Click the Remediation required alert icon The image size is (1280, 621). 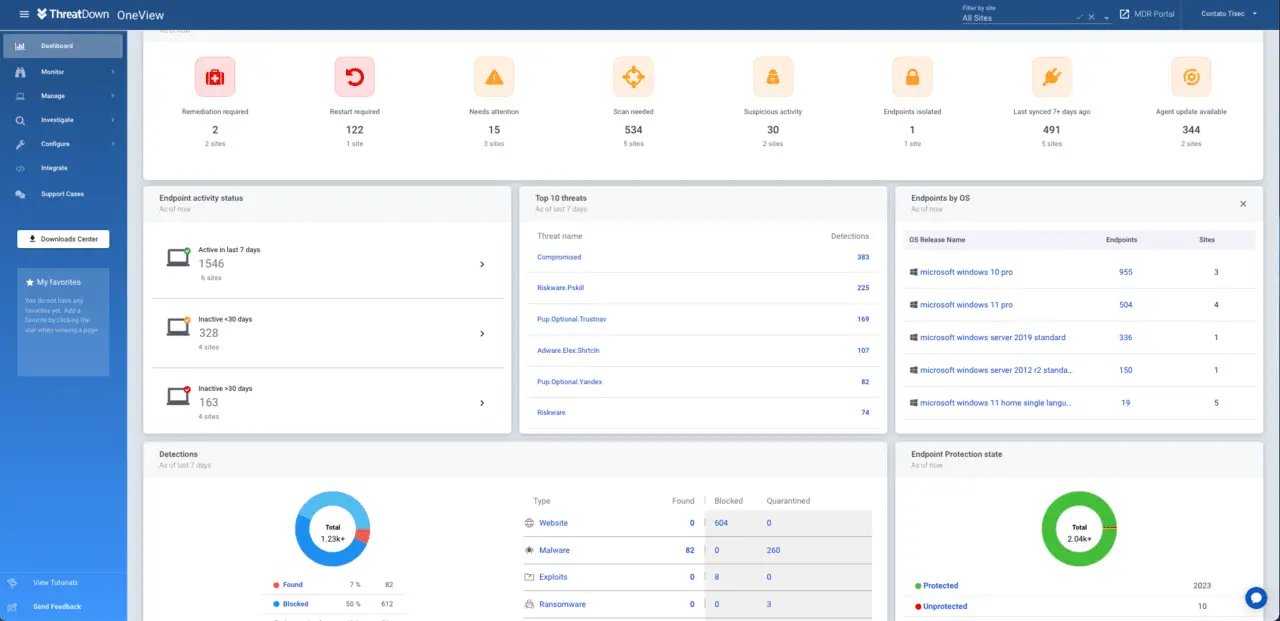click(214, 76)
